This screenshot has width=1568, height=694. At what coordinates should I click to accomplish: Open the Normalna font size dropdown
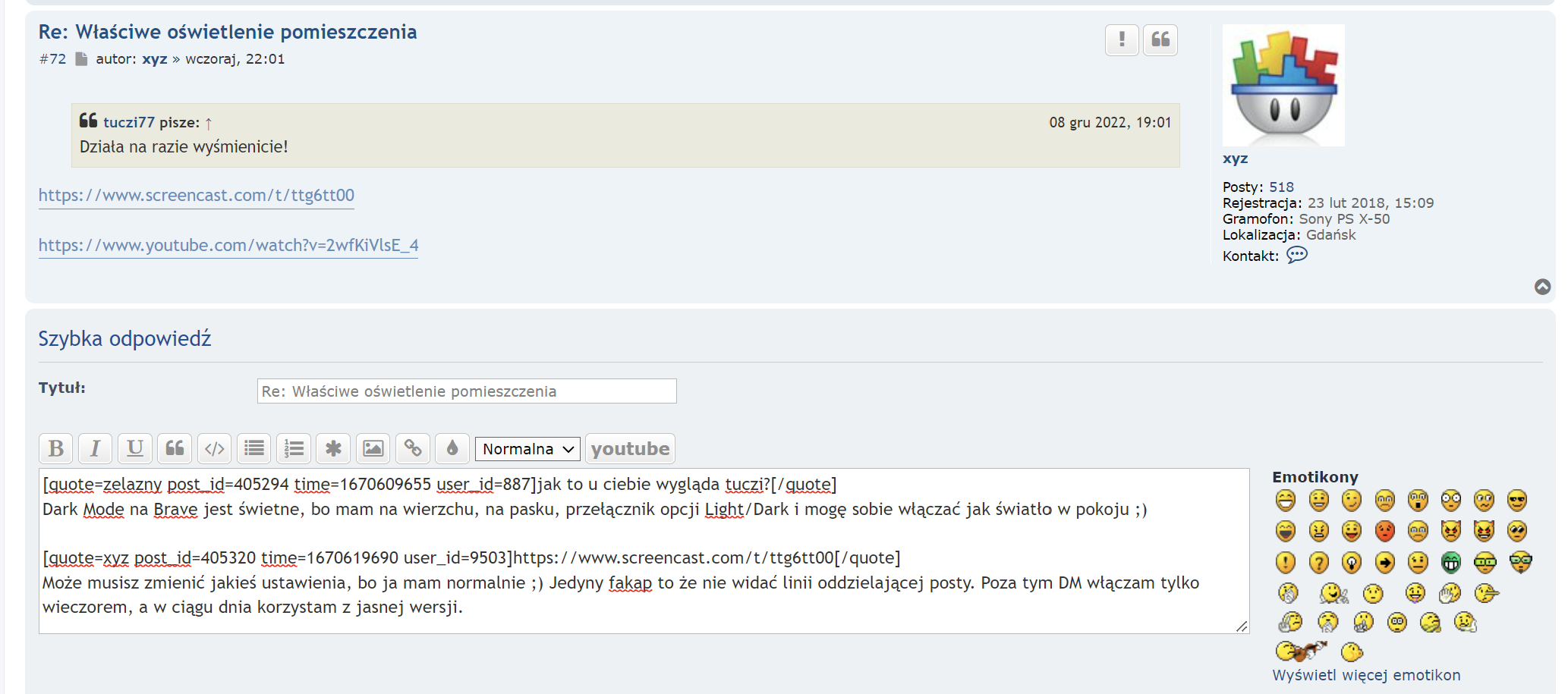click(527, 449)
